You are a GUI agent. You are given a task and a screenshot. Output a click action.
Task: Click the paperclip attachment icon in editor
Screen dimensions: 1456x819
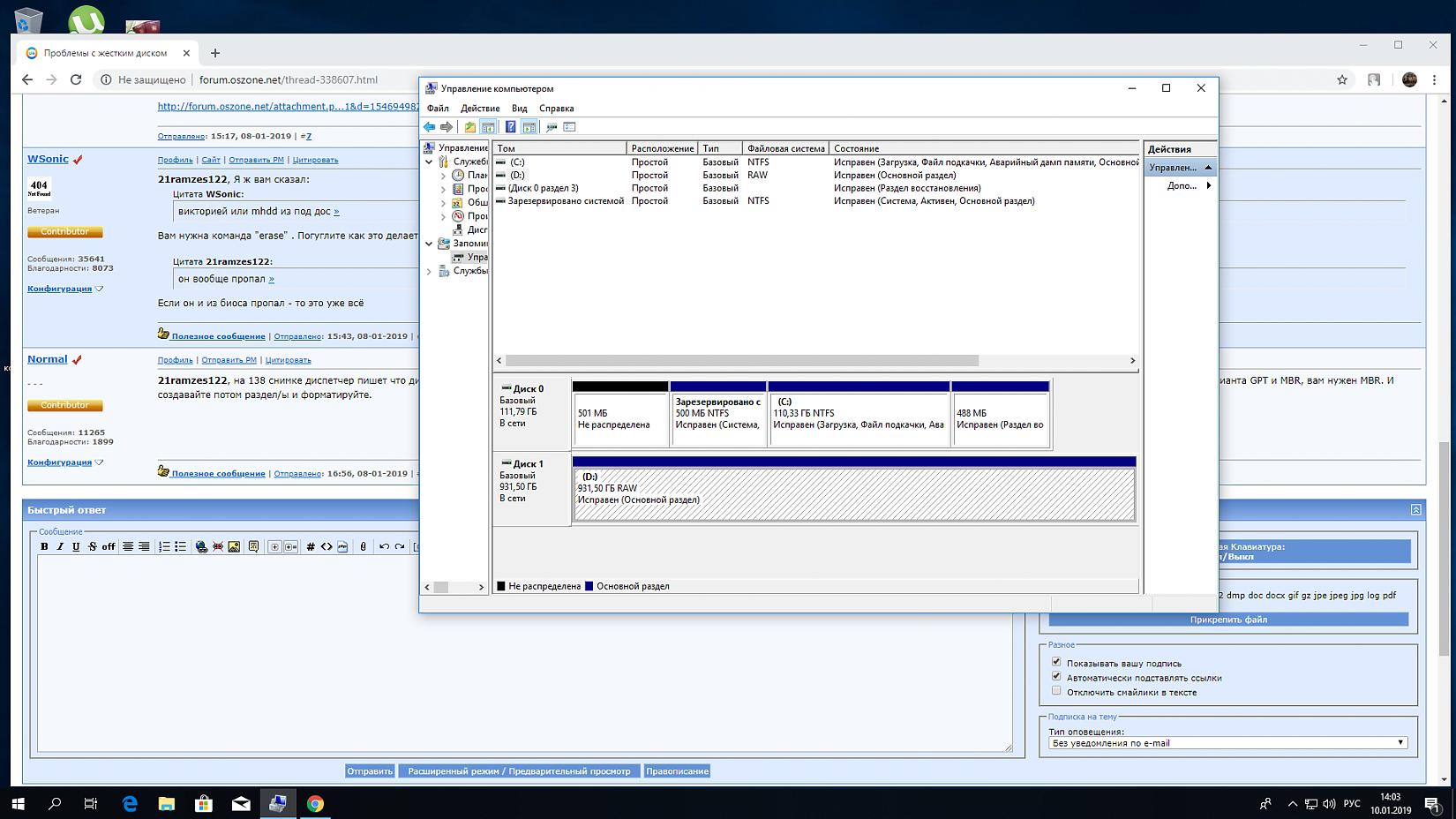[363, 547]
